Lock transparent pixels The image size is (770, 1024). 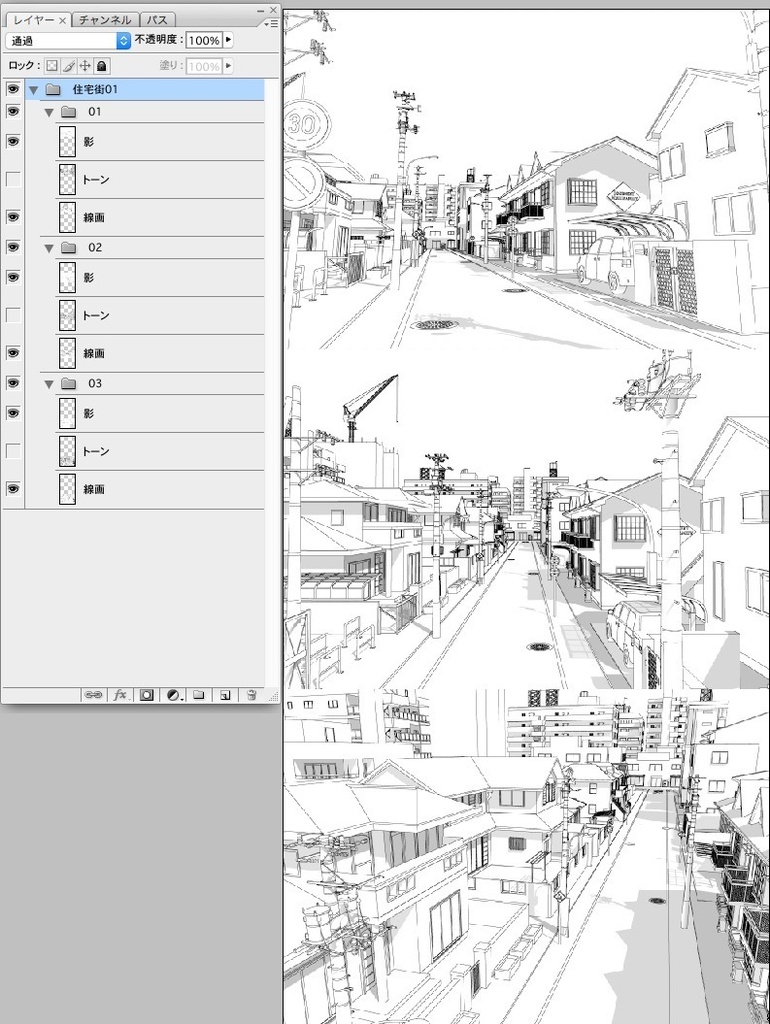(x=52, y=66)
